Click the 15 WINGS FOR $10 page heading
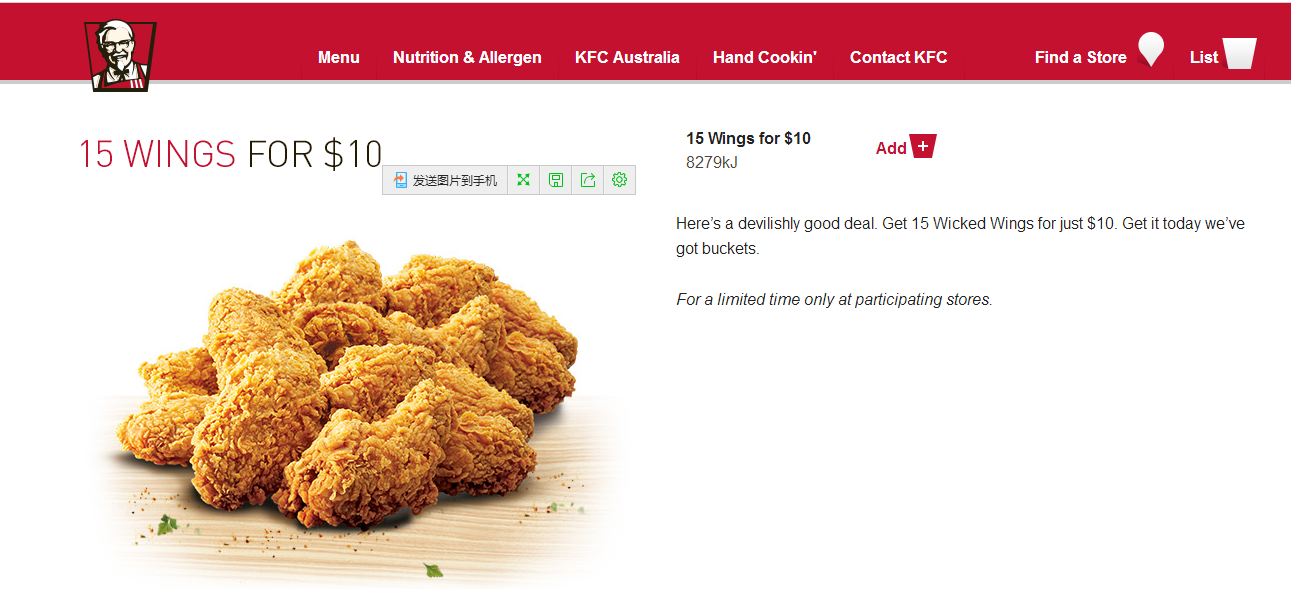This screenshot has height=589, width=1291. 231,153
